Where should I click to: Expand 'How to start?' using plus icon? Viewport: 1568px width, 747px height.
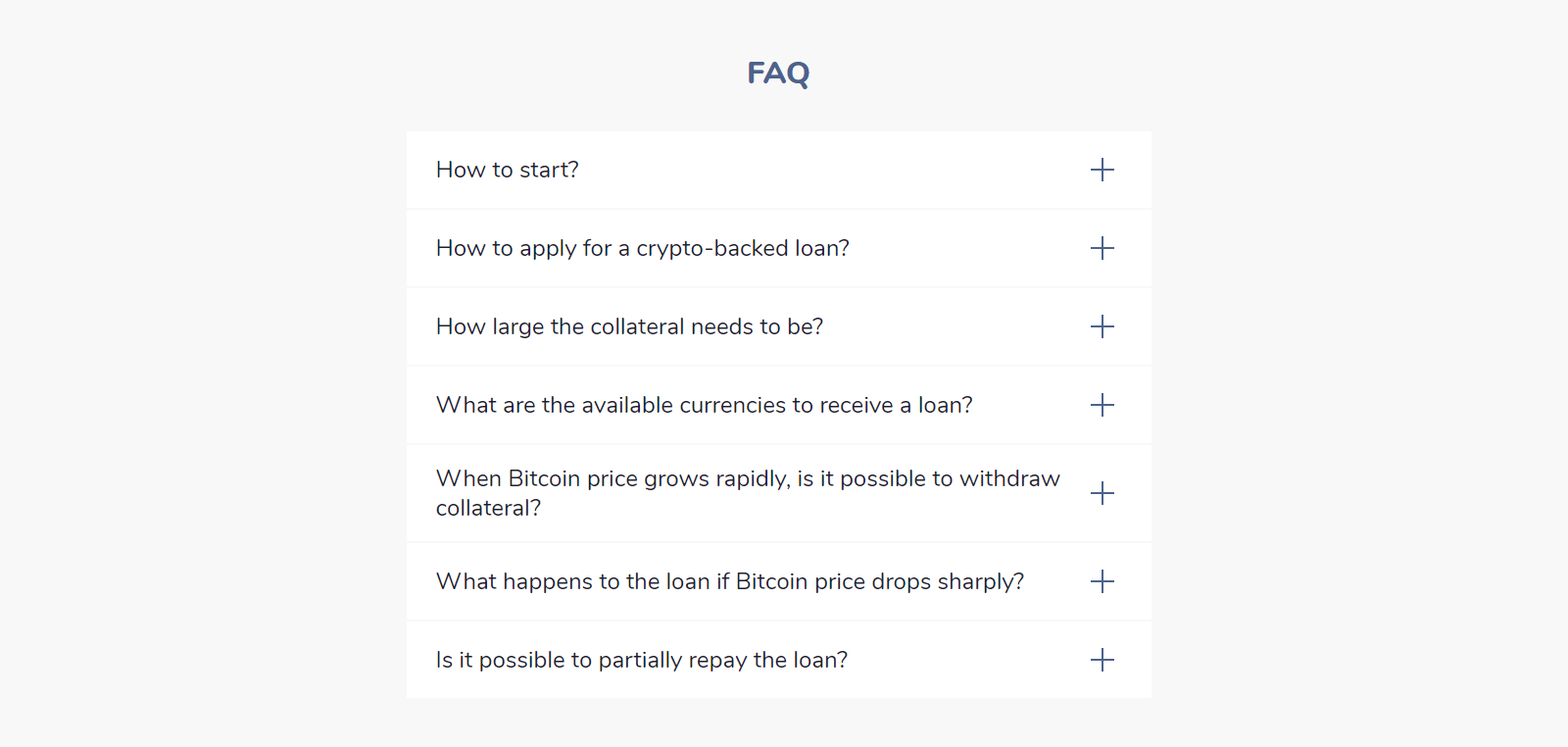(x=1102, y=170)
